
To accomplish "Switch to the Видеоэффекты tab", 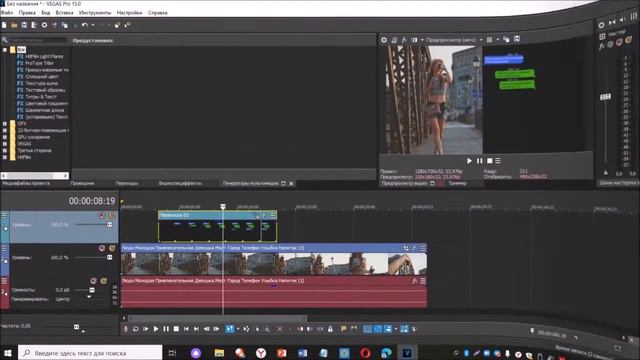I will (180, 184).
